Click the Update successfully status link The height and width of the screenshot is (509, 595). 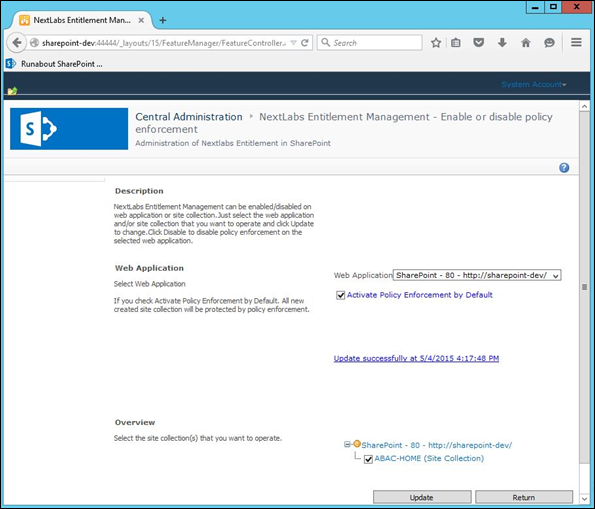click(416, 358)
